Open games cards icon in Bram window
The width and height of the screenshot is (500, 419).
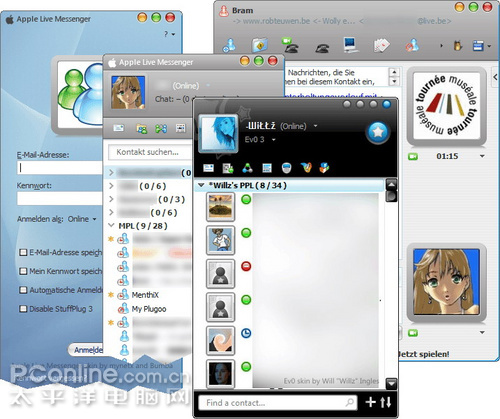[x=381, y=45]
